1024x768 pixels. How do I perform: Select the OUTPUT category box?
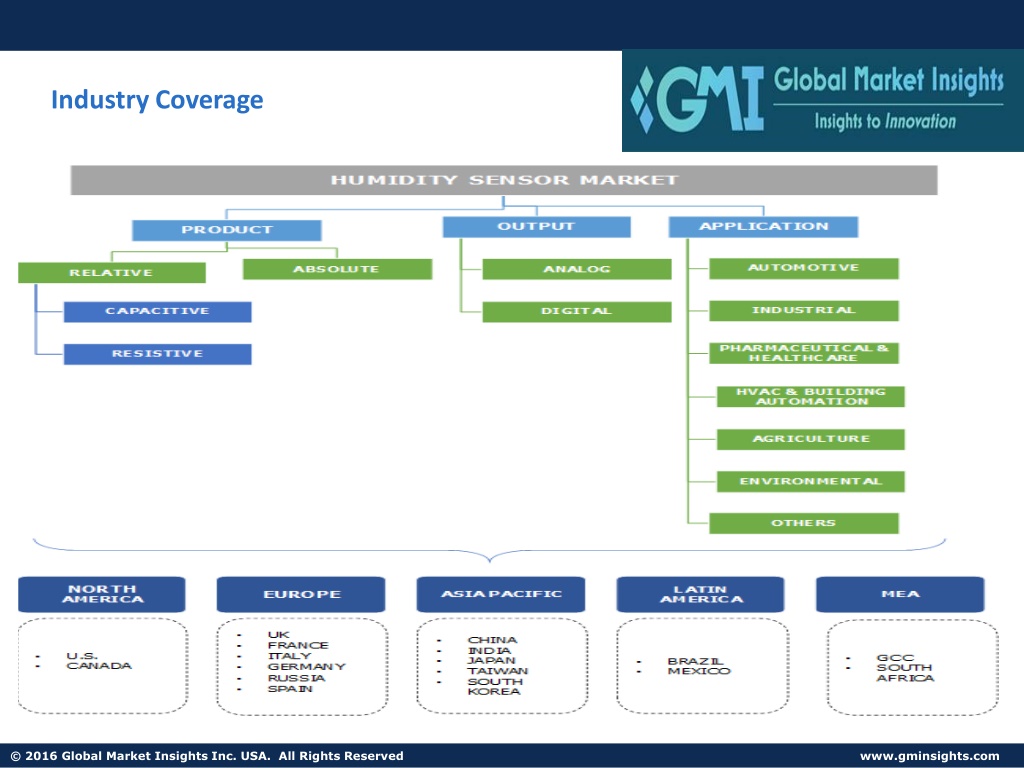point(536,227)
